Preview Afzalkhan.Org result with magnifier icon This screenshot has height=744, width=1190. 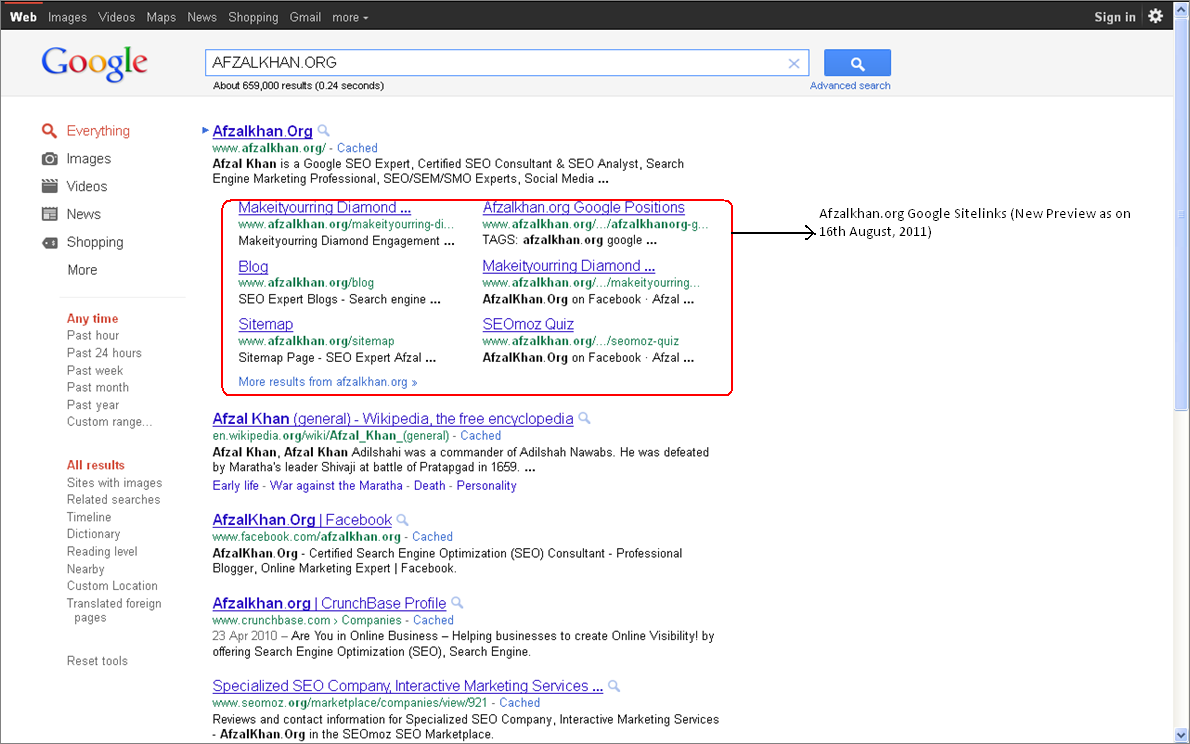(x=323, y=131)
